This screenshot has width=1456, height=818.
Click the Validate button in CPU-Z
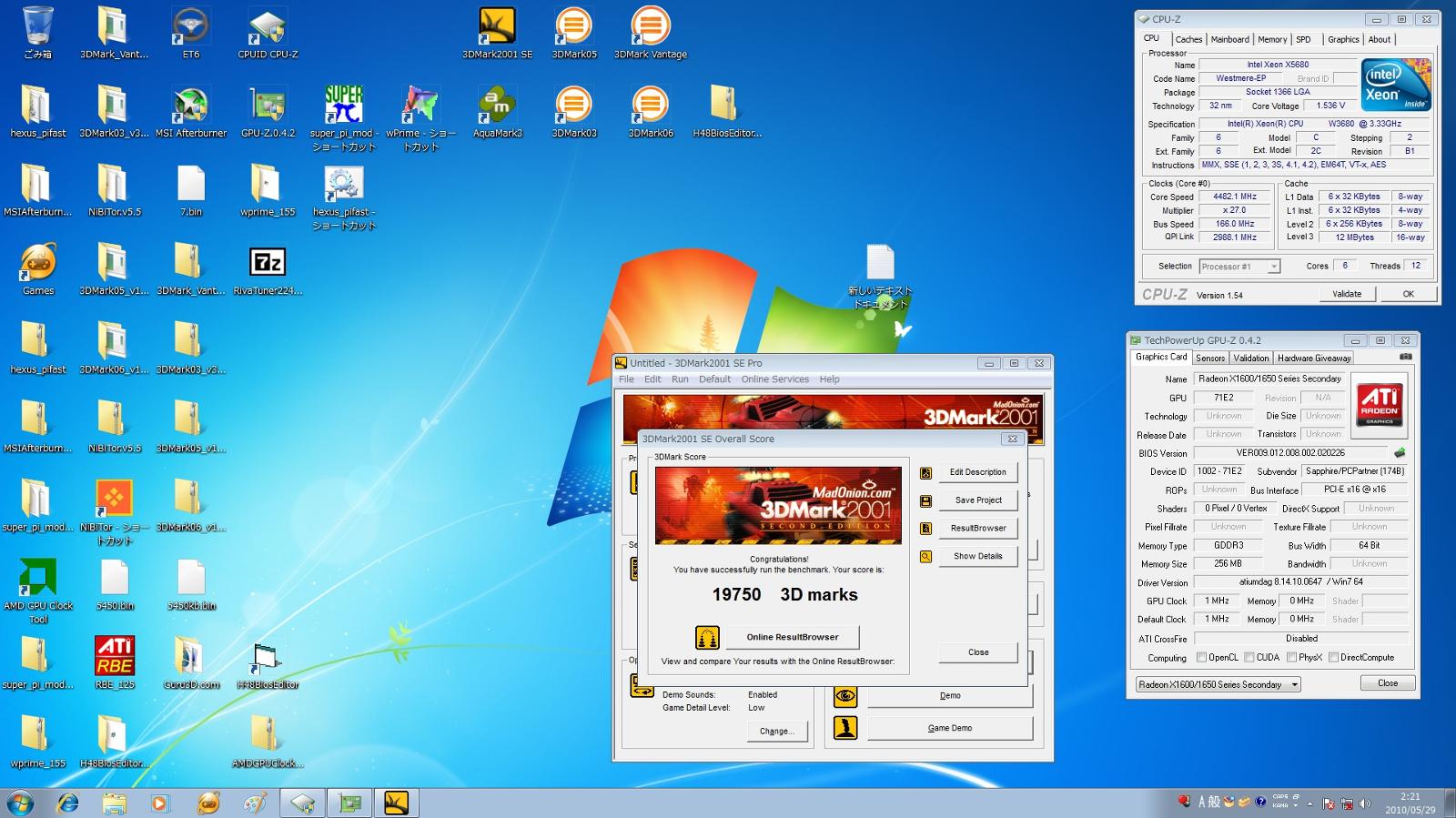coord(1347,294)
